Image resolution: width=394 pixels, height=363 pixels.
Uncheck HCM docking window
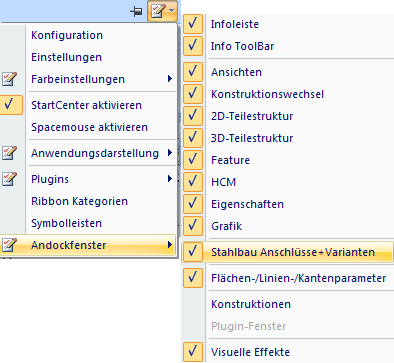193,182
